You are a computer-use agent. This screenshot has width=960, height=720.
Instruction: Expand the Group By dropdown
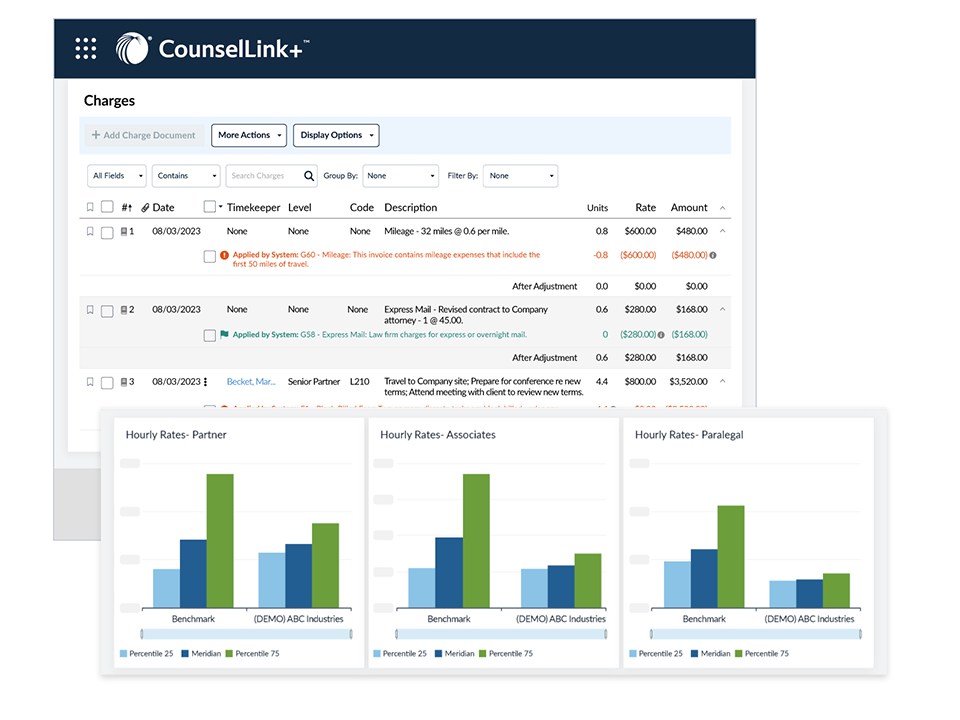(400, 176)
